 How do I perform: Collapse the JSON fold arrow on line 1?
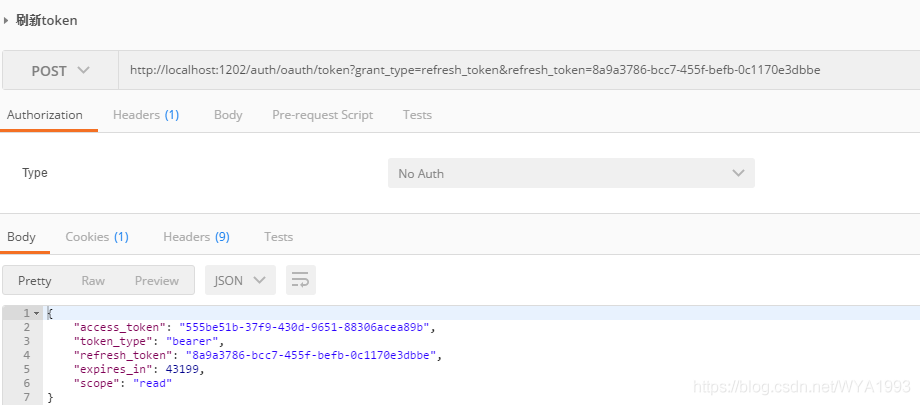(x=37, y=314)
